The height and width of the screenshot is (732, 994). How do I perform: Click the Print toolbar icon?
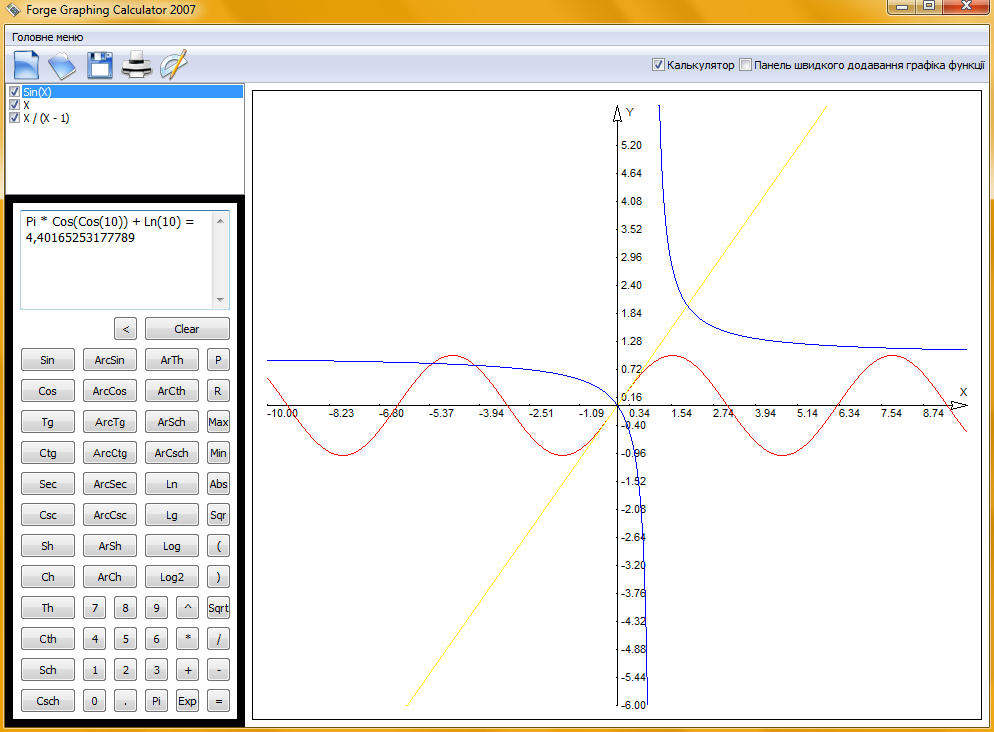point(136,65)
